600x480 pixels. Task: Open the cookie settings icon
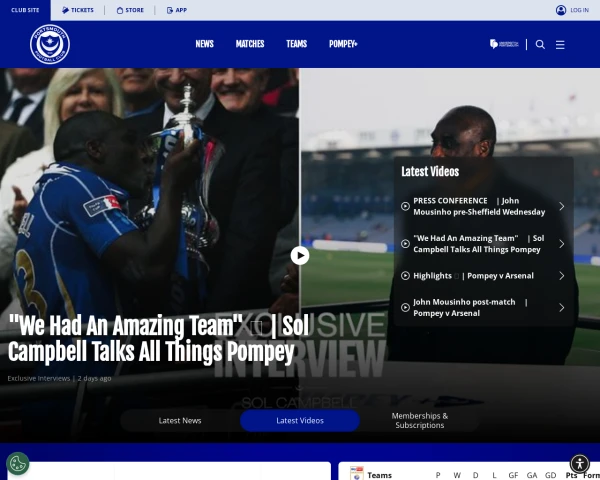(18, 464)
